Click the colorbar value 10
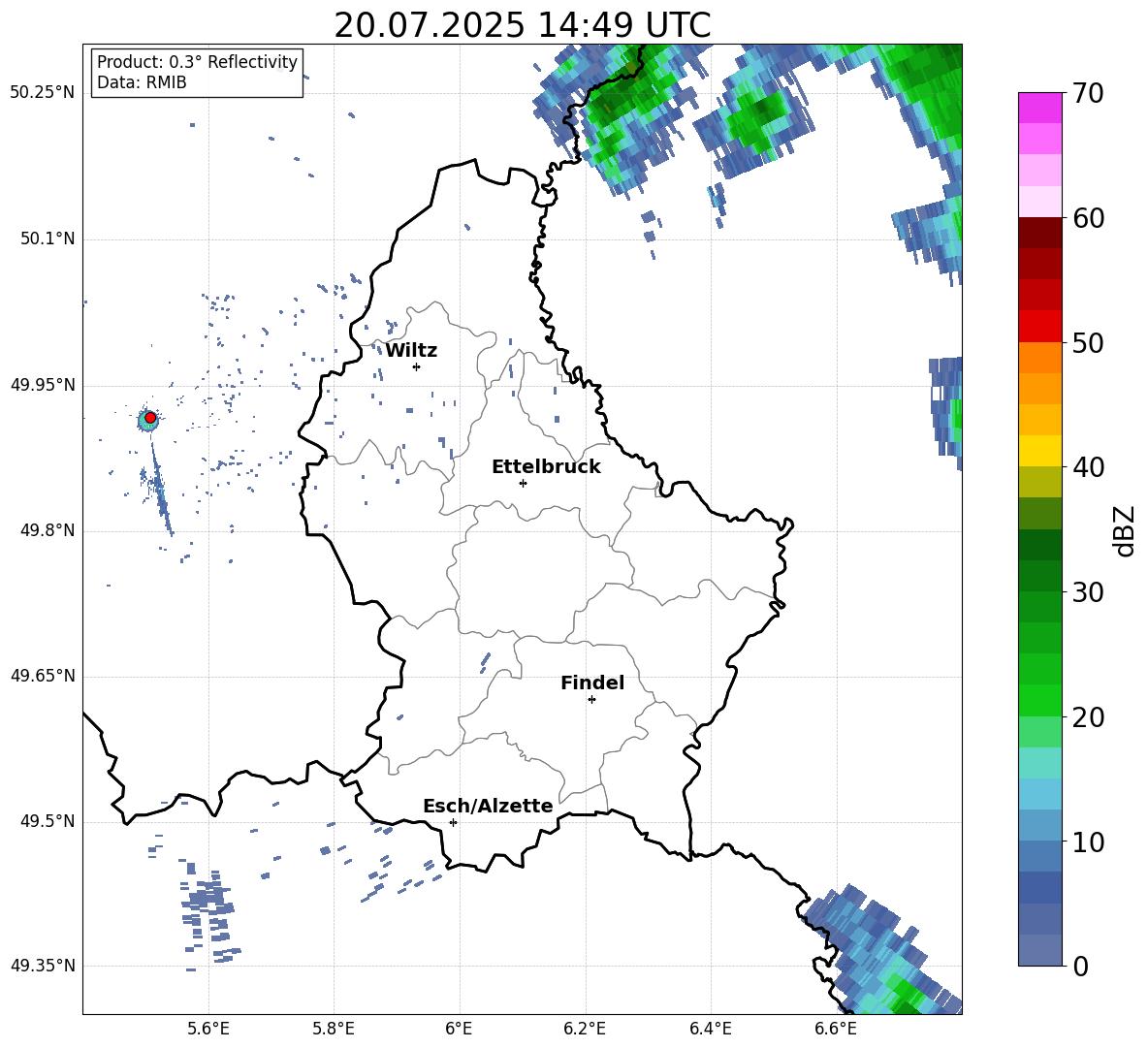This screenshot has height=1048, width=1148. (x=1088, y=842)
